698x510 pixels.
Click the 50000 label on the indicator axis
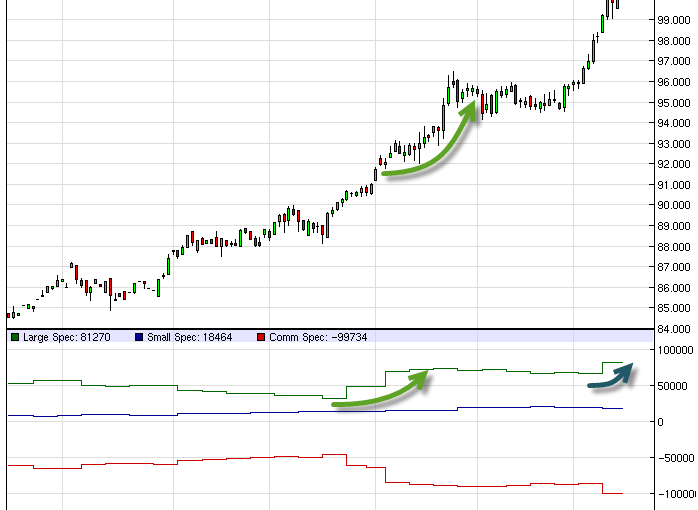click(x=673, y=386)
